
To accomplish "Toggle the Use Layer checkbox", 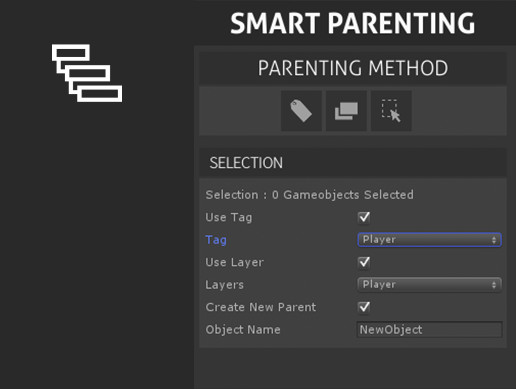I will [x=364, y=262].
